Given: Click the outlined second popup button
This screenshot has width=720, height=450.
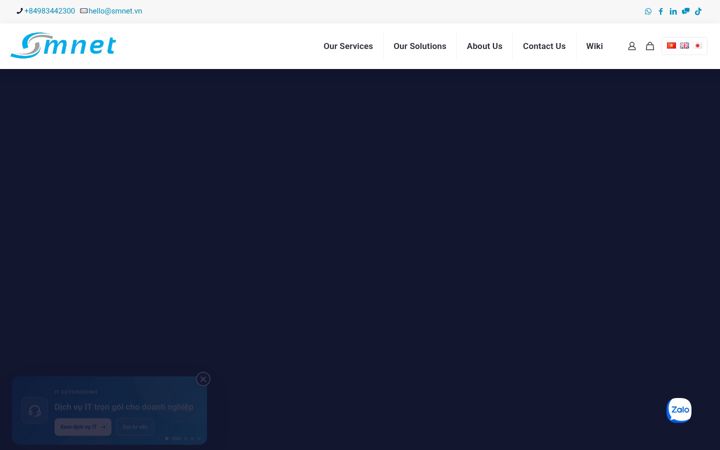Looking at the screenshot, I should coord(135,427).
